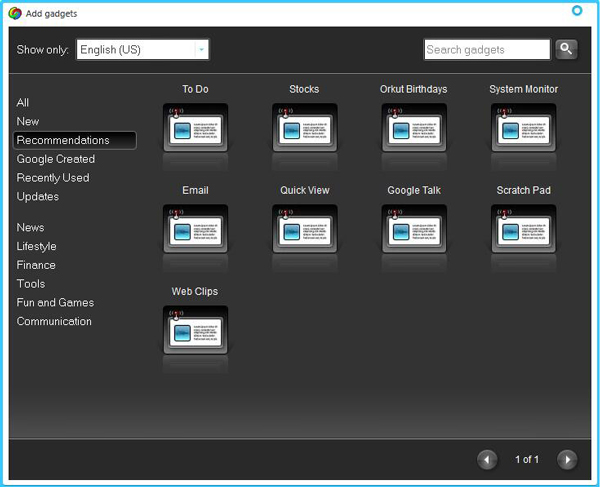Screen dimensions: 600x487
Task: Click the System Monitor title text
Action: click(523, 89)
